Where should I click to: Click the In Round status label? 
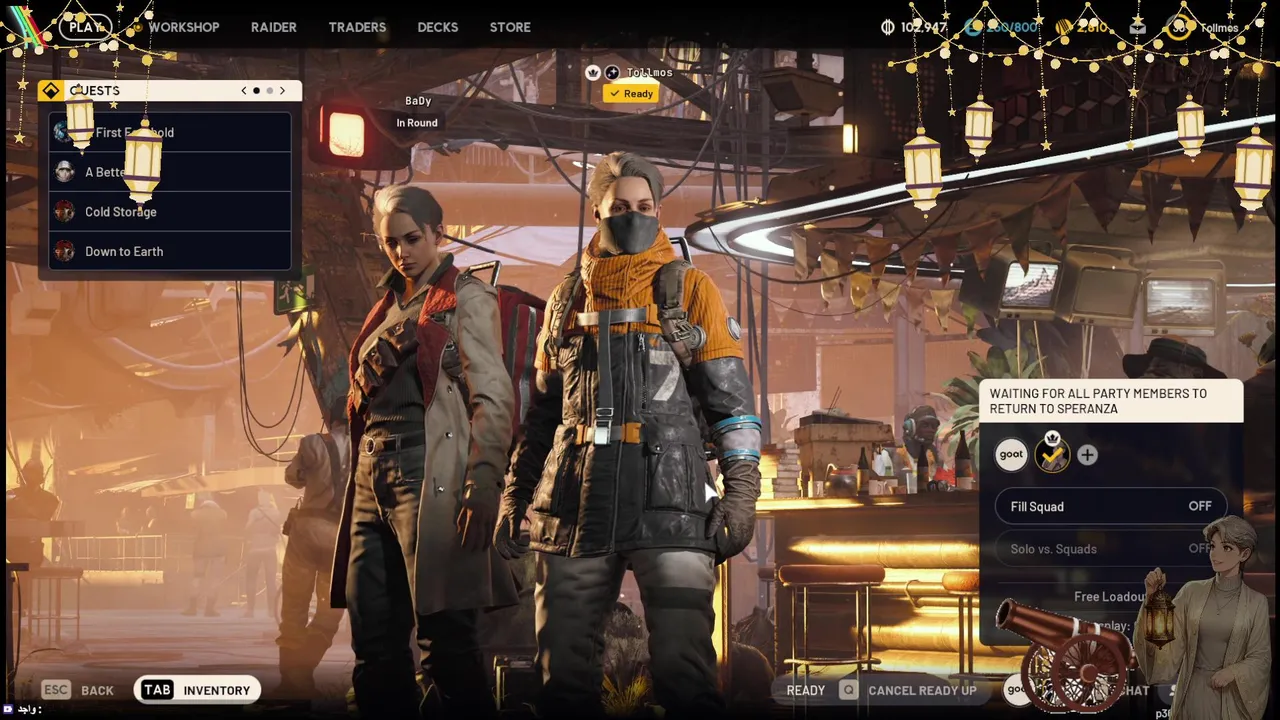click(x=417, y=123)
